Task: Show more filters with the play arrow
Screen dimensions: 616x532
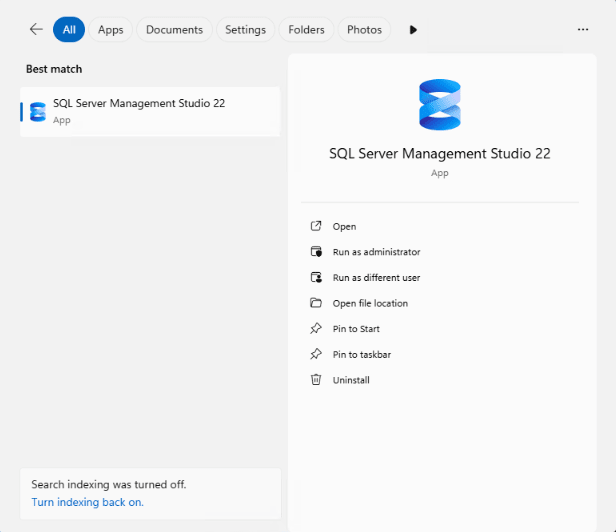Action: (x=413, y=29)
